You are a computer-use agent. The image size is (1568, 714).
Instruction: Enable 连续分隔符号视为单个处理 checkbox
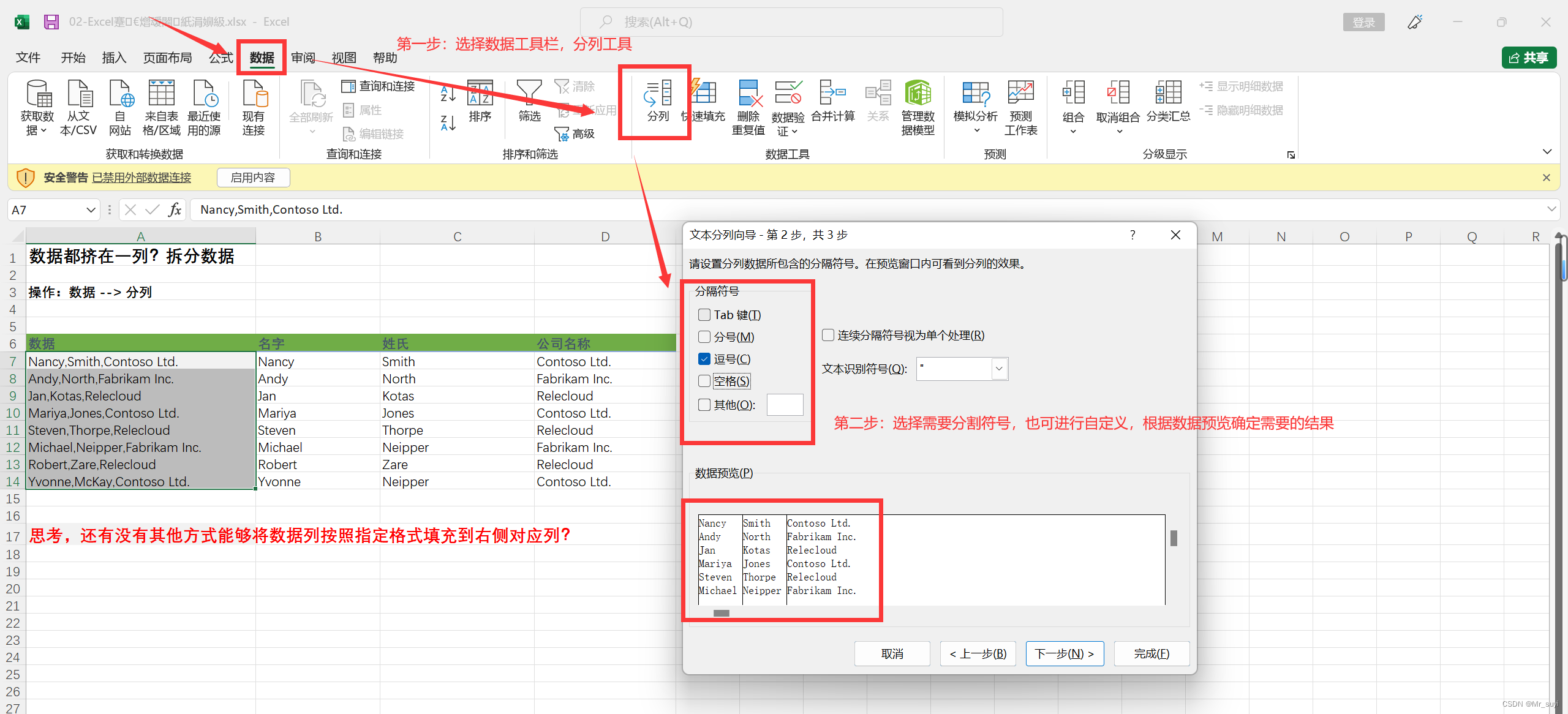(x=828, y=335)
